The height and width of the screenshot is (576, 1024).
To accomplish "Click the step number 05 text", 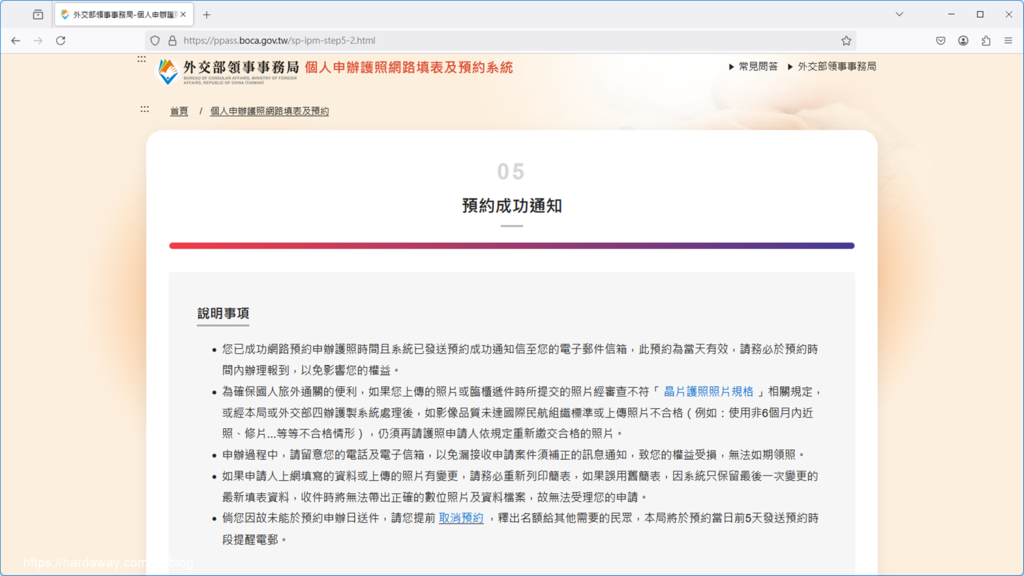I will click(x=511, y=171).
